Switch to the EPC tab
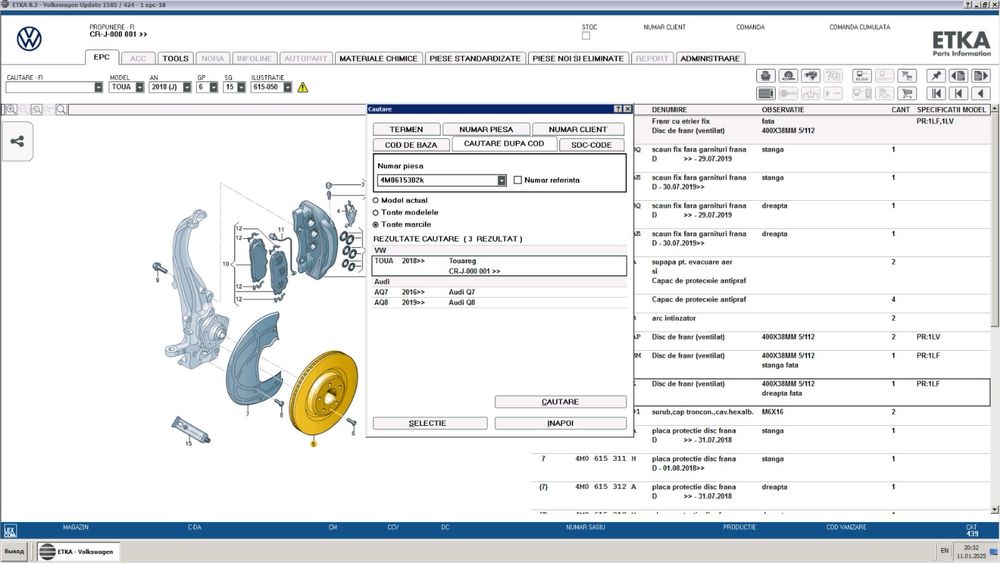The image size is (1000, 563). coord(101,57)
